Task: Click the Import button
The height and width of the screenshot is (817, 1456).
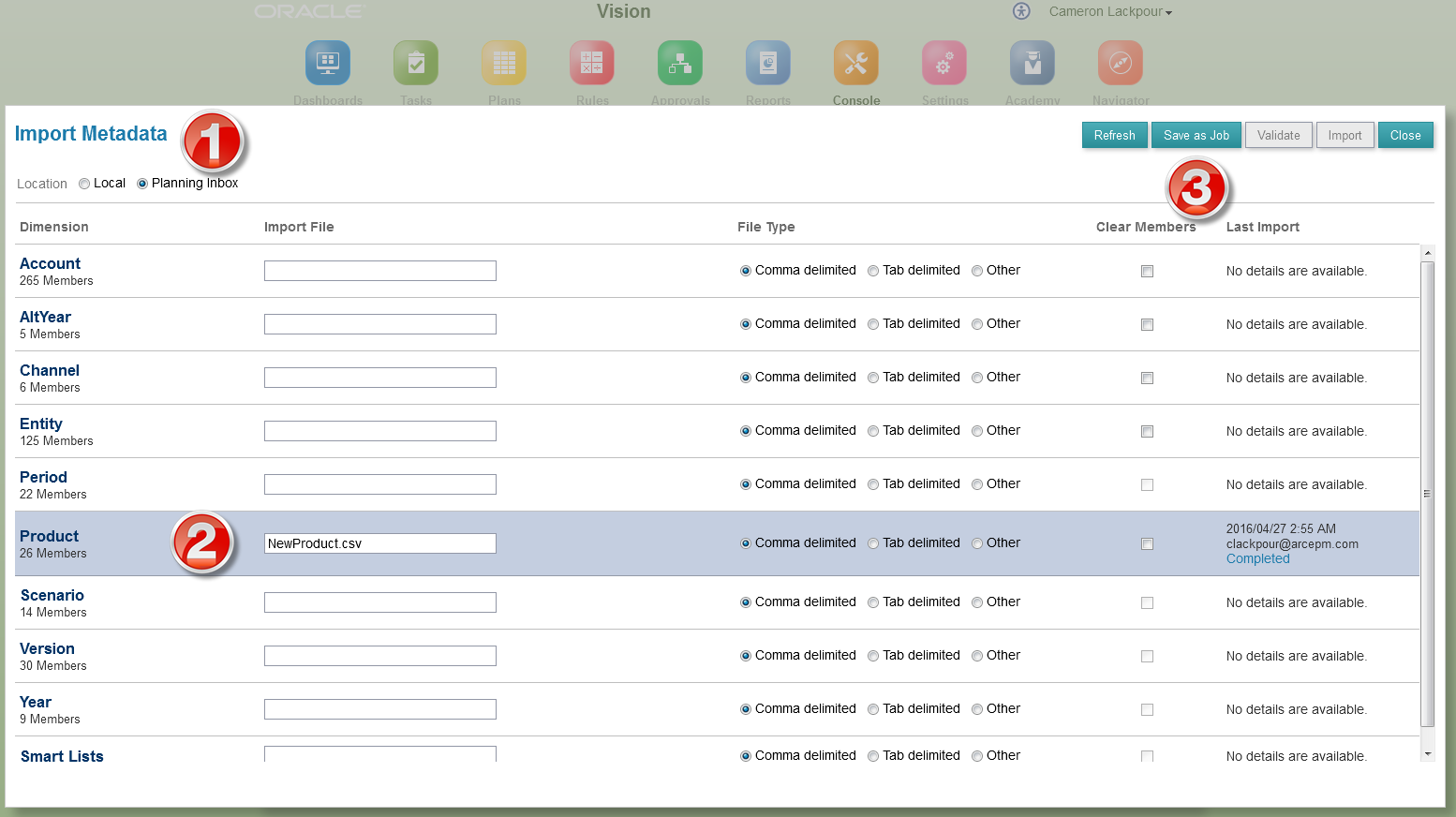Action: click(1345, 135)
